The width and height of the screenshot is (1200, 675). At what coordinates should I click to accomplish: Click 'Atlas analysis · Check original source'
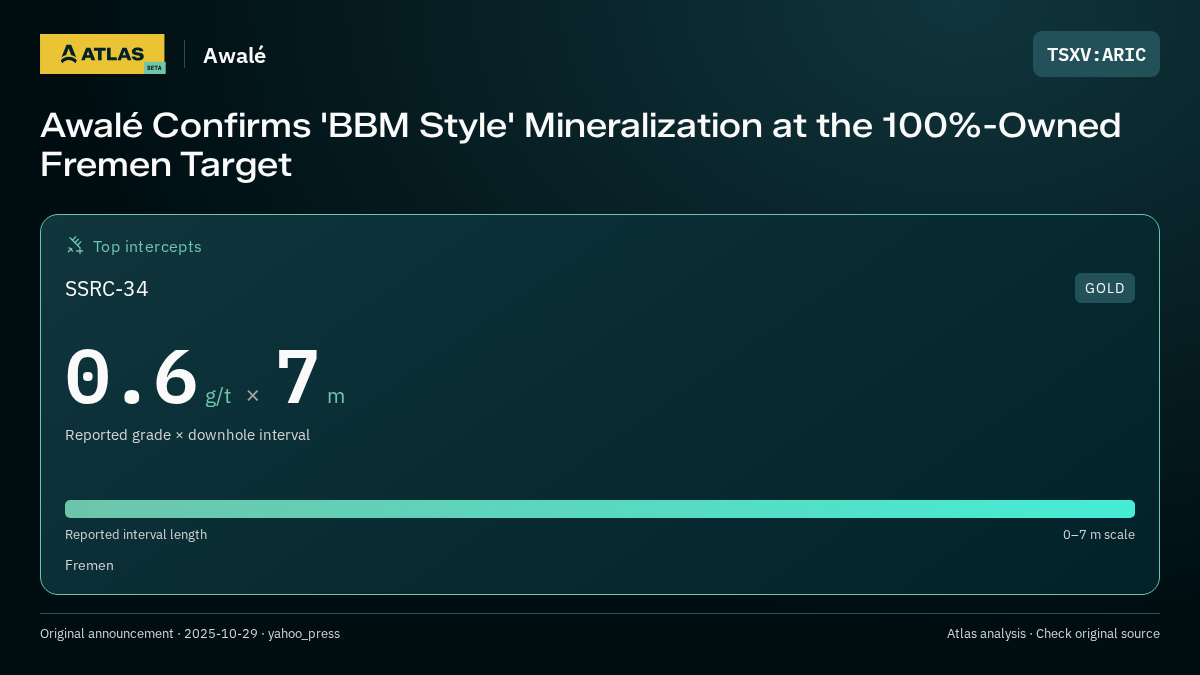pos(1053,633)
